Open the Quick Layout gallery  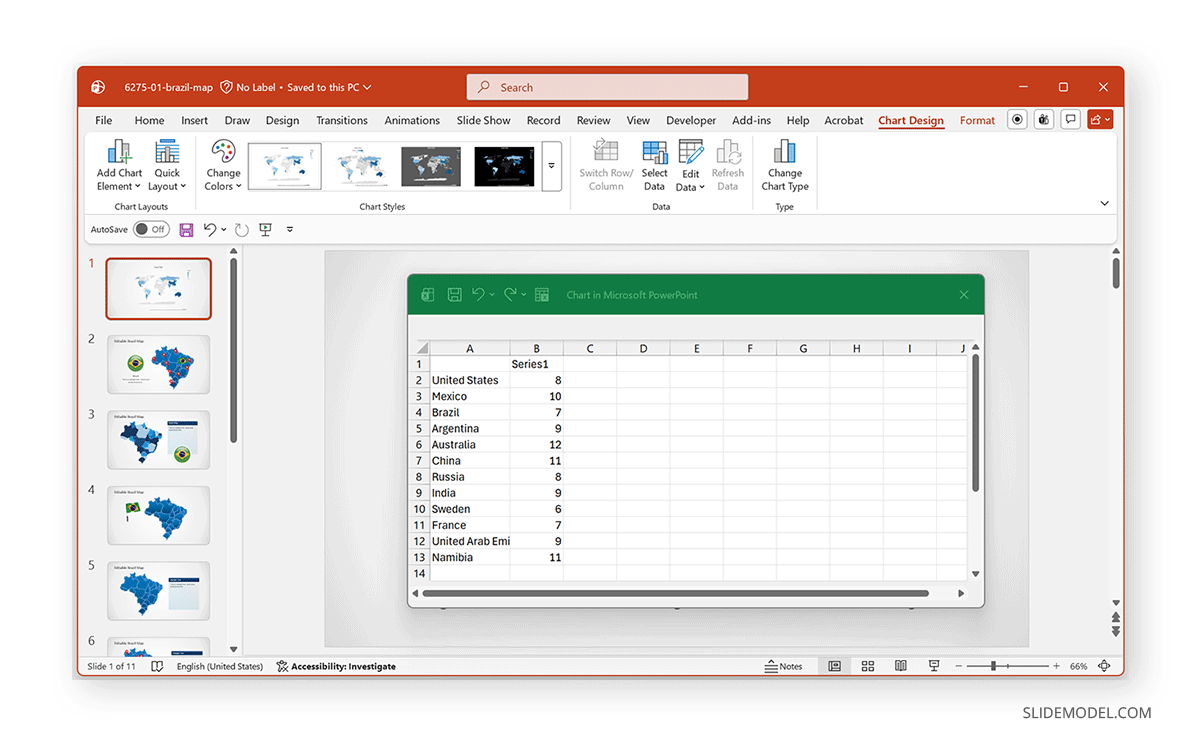tap(167, 165)
